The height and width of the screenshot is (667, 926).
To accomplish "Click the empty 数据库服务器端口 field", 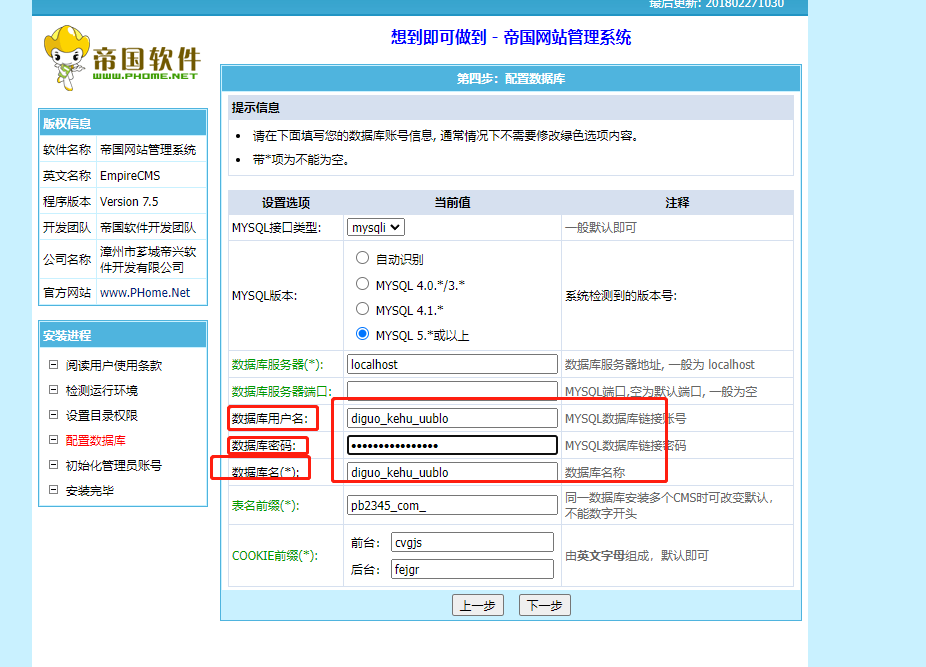I will (452, 391).
